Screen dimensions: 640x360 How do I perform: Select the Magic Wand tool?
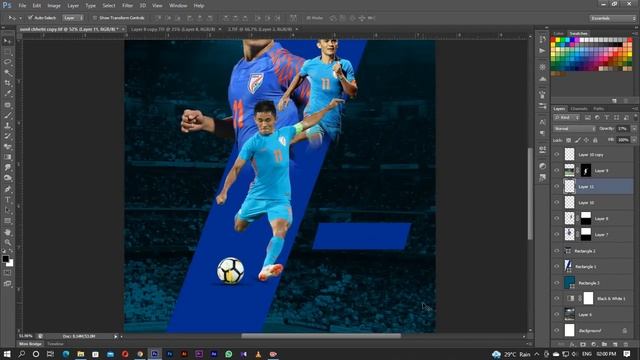[7, 73]
